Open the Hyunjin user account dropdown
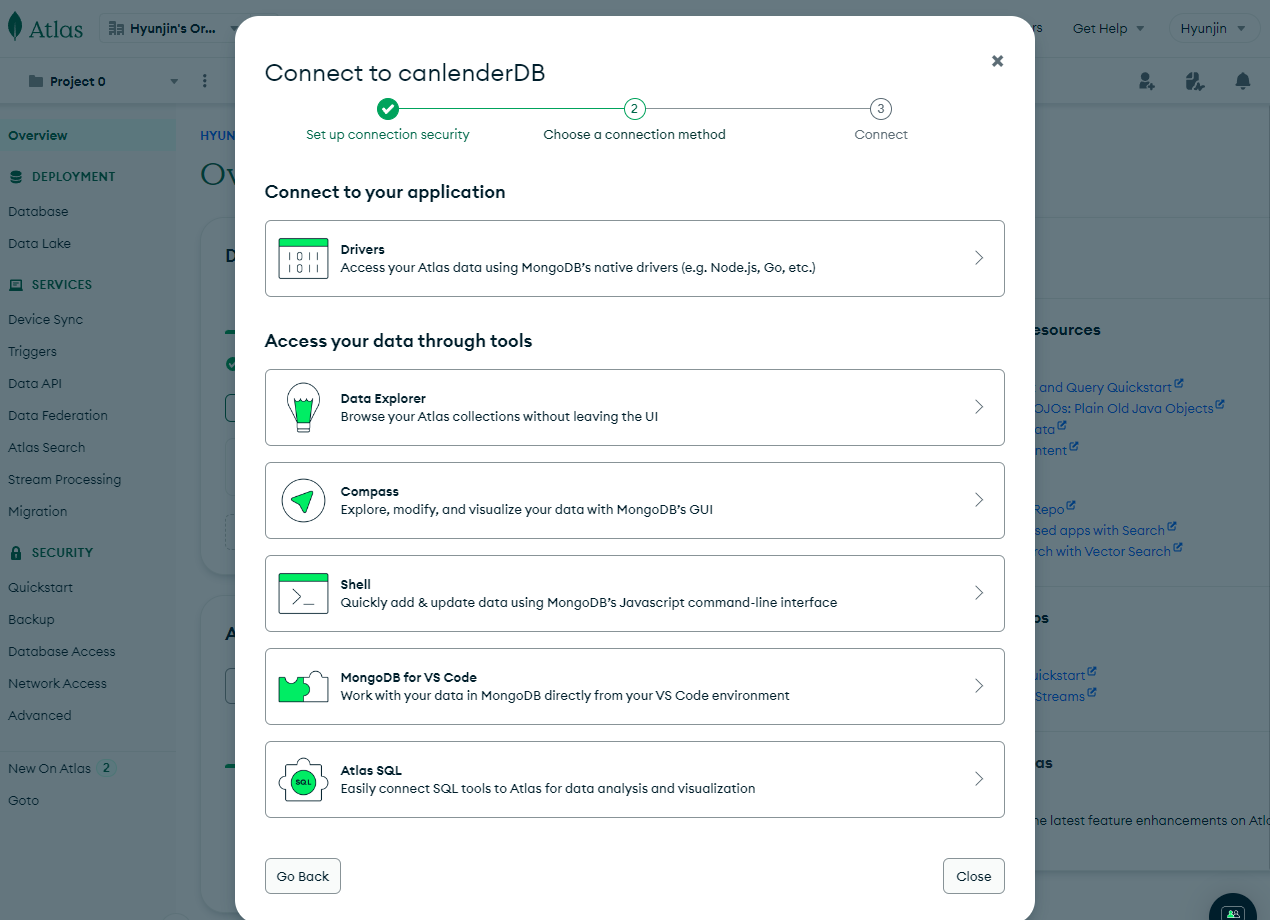This screenshot has width=1270, height=920. pyautogui.click(x=1215, y=28)
